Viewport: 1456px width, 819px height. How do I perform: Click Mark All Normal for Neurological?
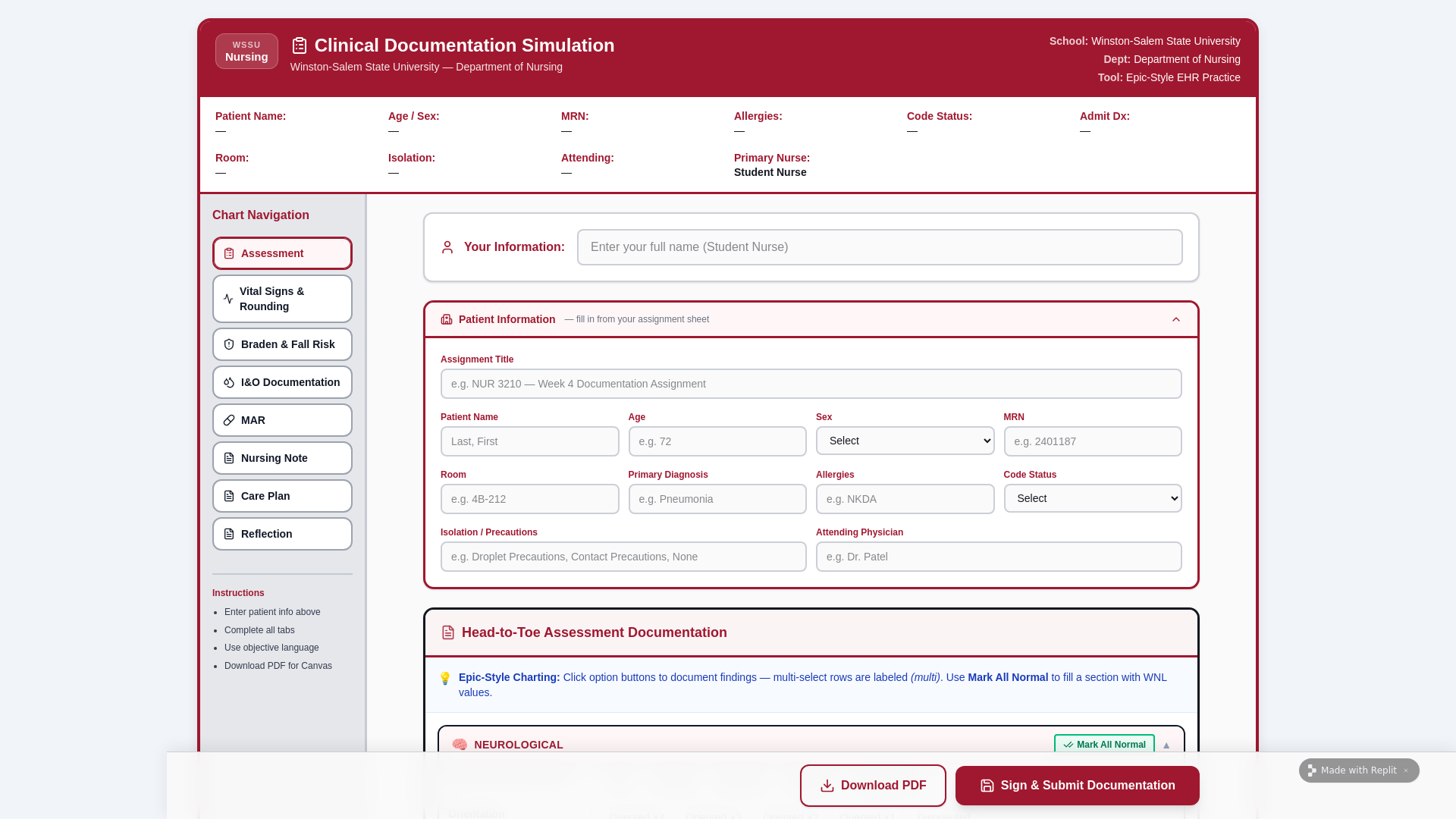(x=1104, y=745)
